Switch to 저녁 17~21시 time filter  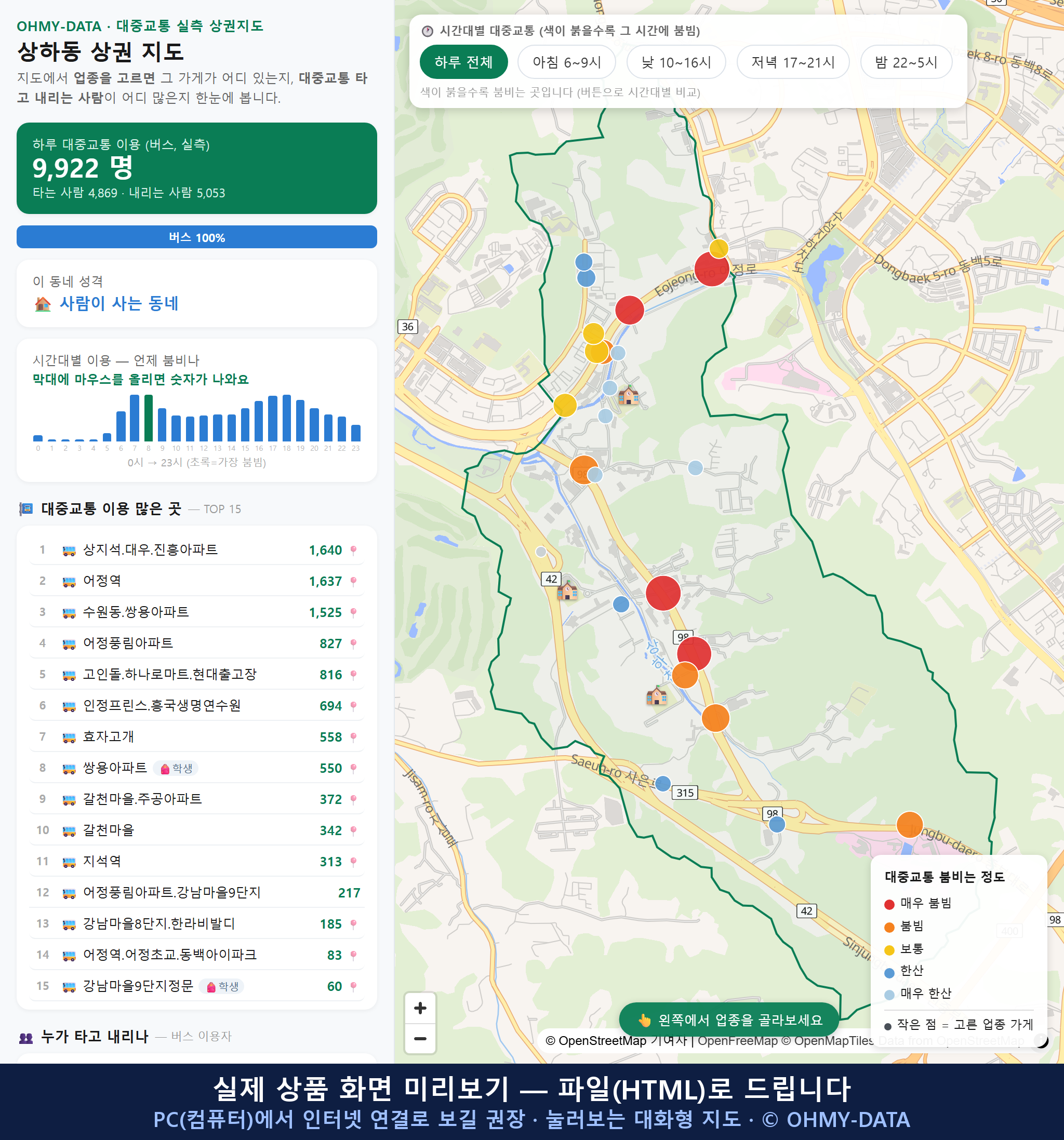[793, 62]
